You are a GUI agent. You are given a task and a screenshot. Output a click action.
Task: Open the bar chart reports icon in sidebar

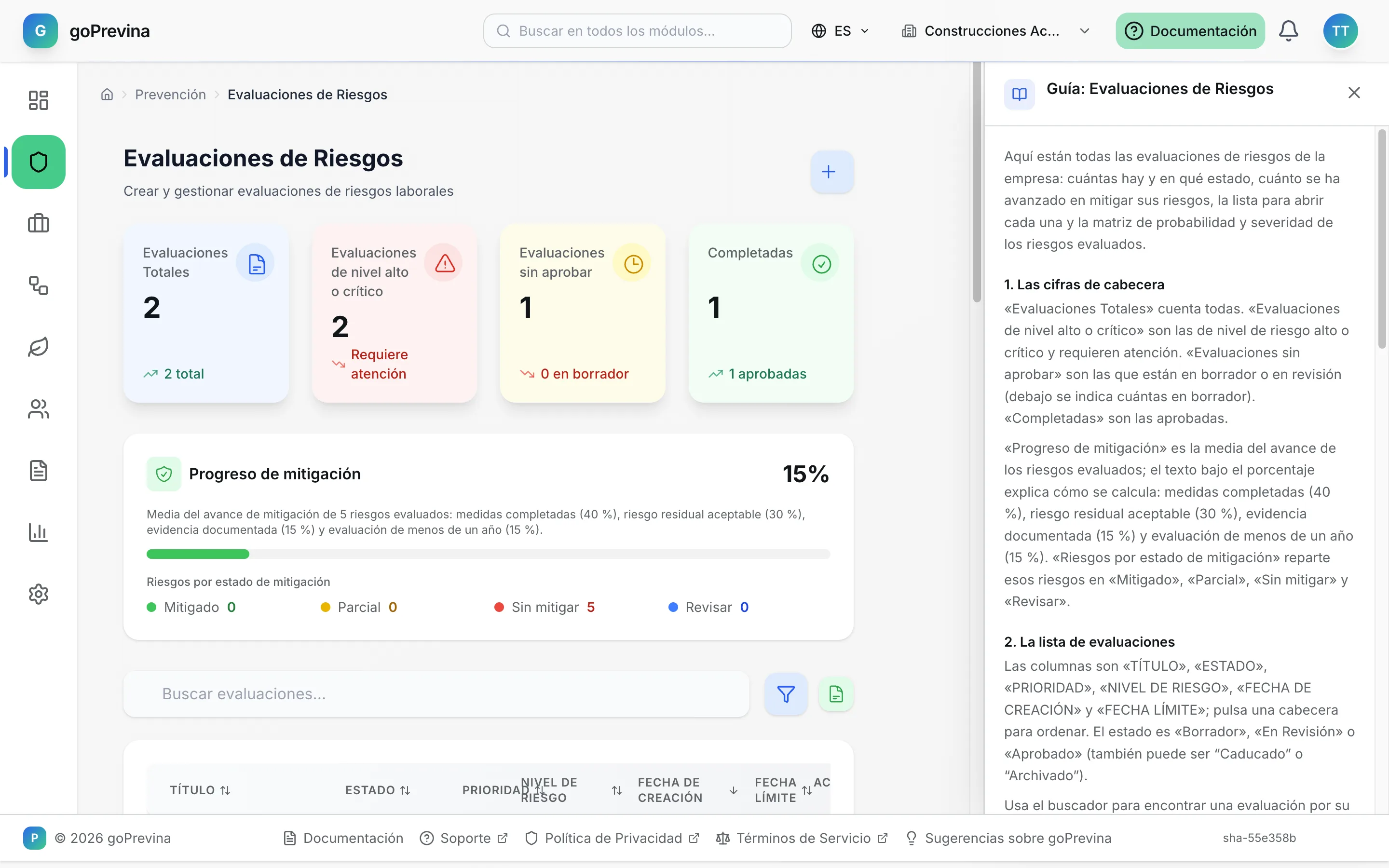point(39,532)
